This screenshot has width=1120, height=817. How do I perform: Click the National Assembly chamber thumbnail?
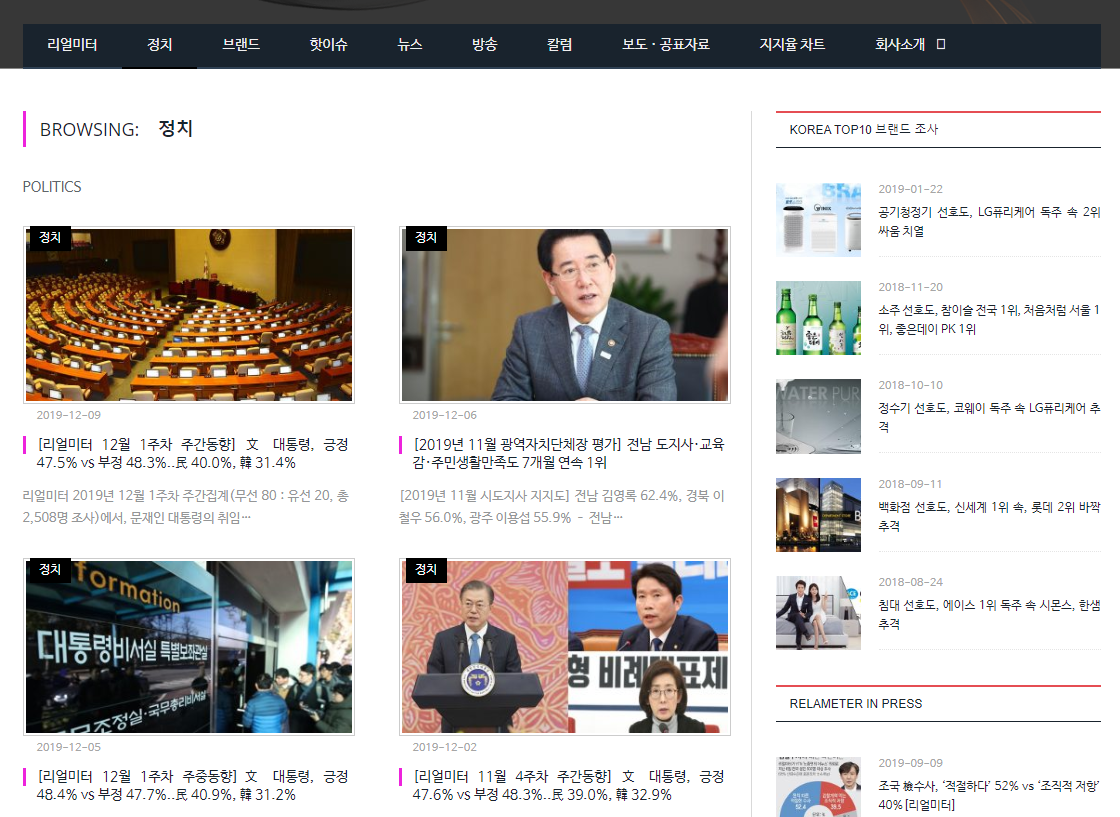pos(189,315)
